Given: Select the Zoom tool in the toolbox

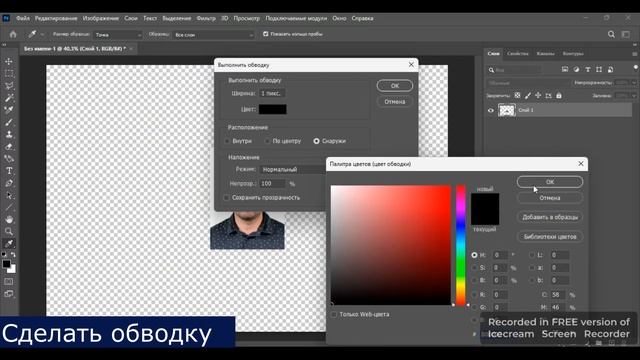Looking at the screenshot, I should 9,231.
